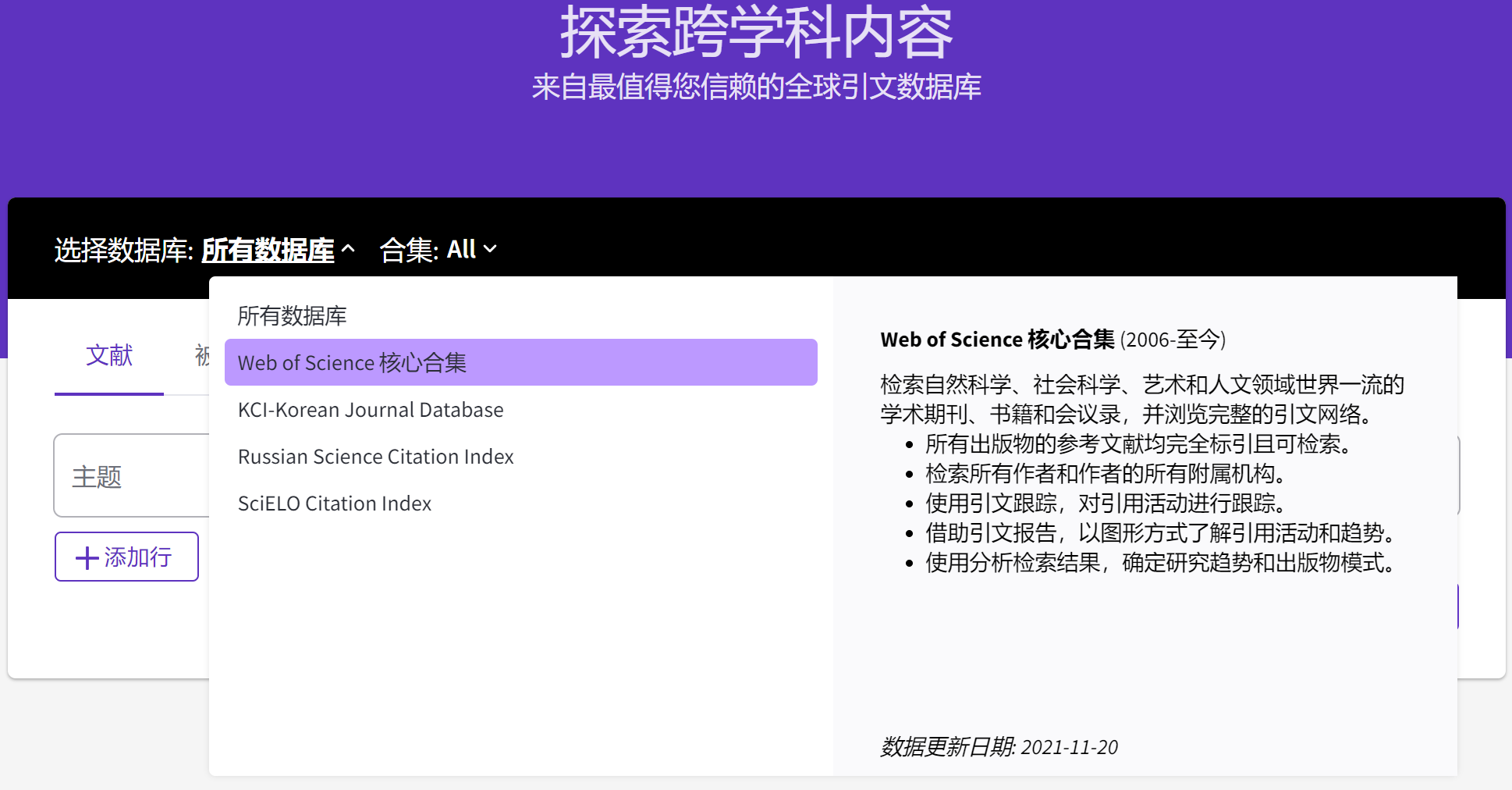The image size is (1512, 790).
Task: Choose Web of Science 核心合集 option
Action: pyautogui.click(x=521, y=362)
